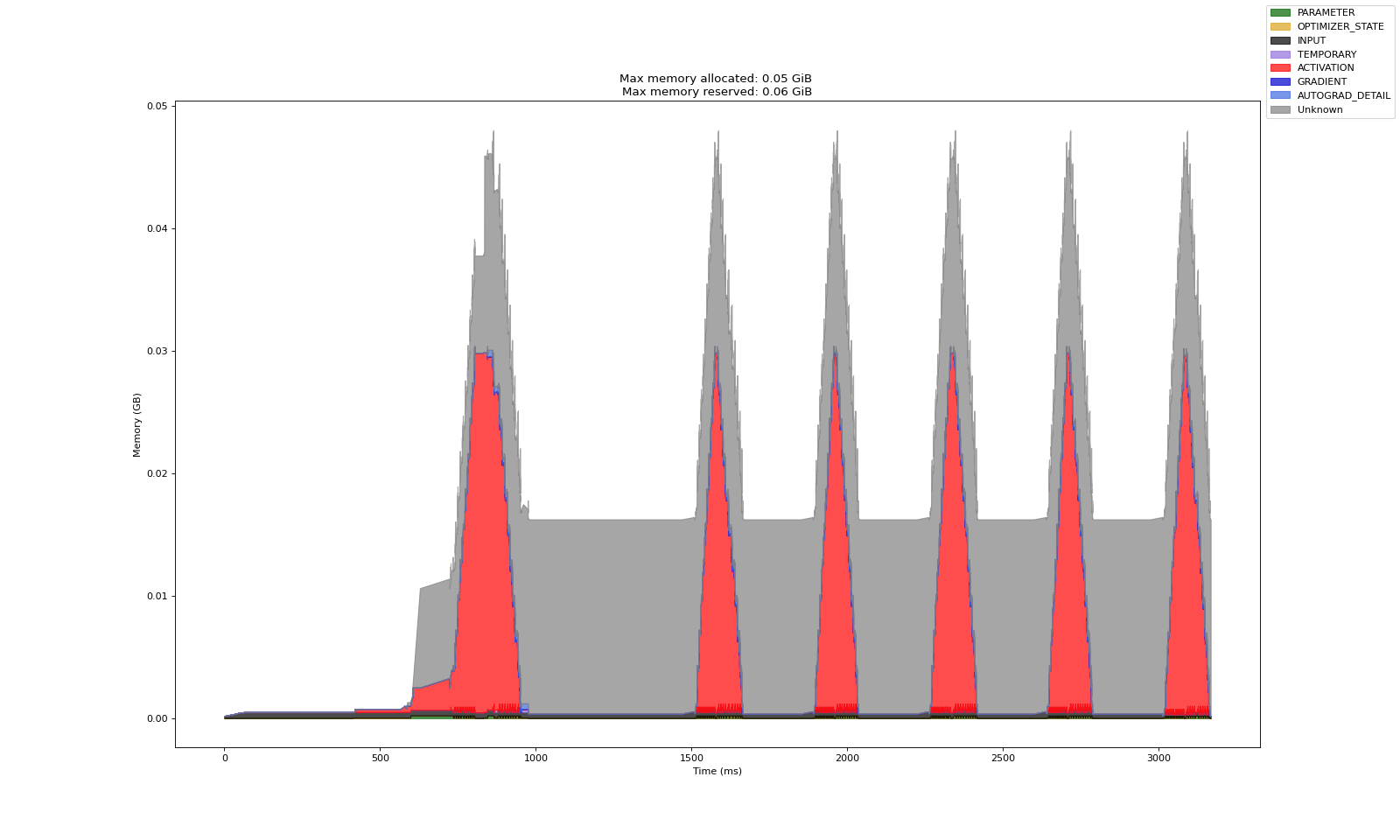Click the 2500 x-axis tick label
The height and width of the screenshot is (840, 1400).
[x=1004, y=758]
